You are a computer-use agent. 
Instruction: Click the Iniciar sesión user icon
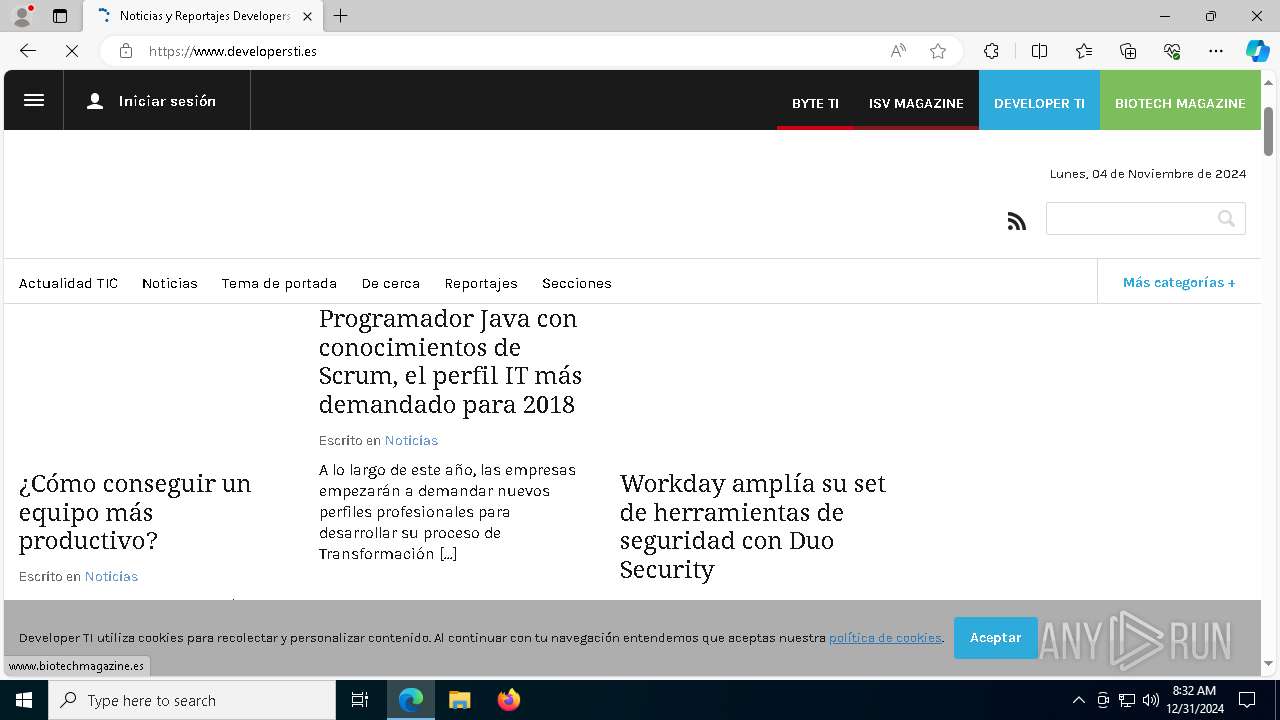95,101
